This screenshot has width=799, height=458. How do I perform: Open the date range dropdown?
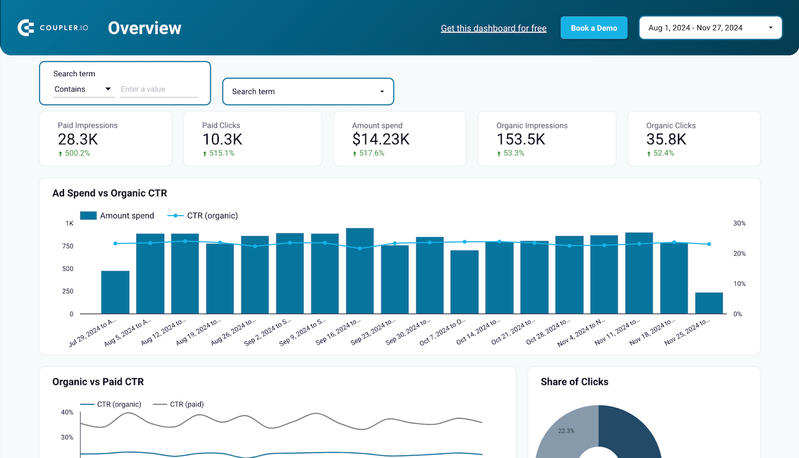(710, 28)
